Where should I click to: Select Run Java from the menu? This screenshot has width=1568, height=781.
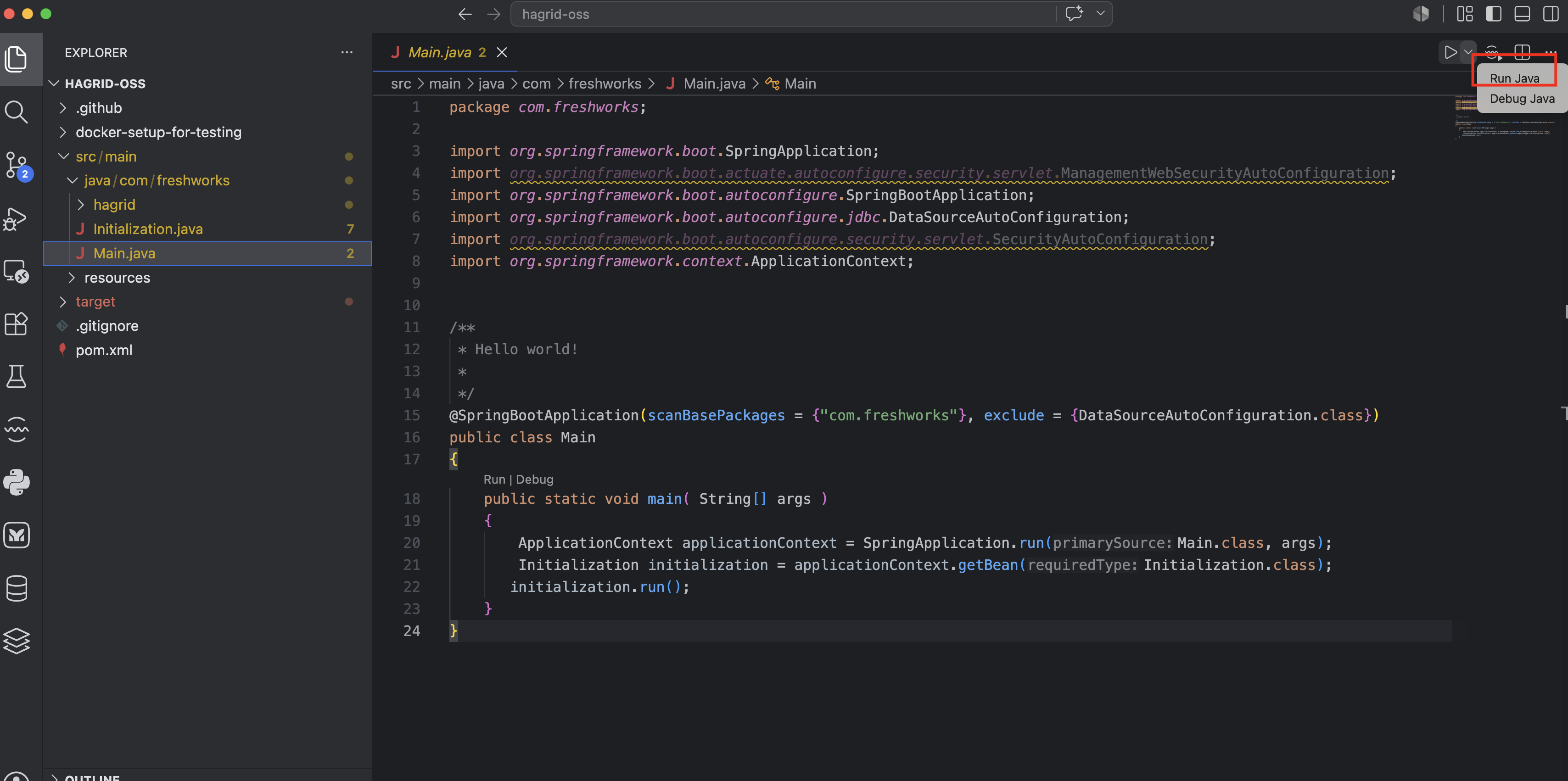click(1514, 78)
